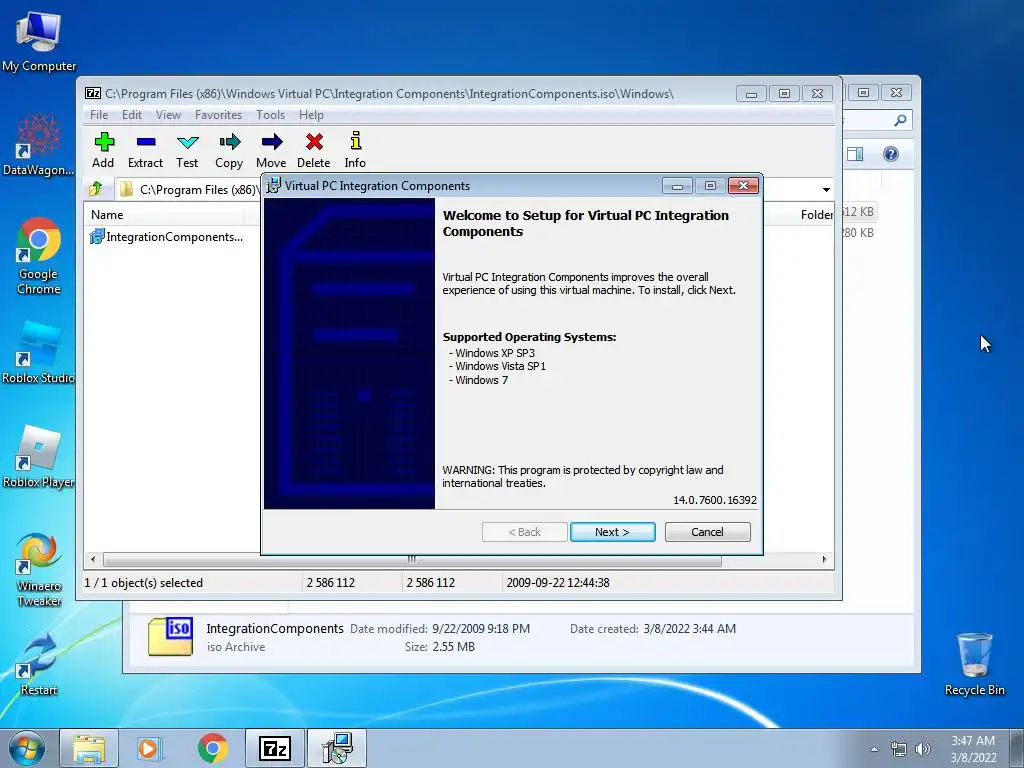The height and width of the screenshot is (768, 1024).
Task: Open My Computer desktop icon
Action: point(39,41)
